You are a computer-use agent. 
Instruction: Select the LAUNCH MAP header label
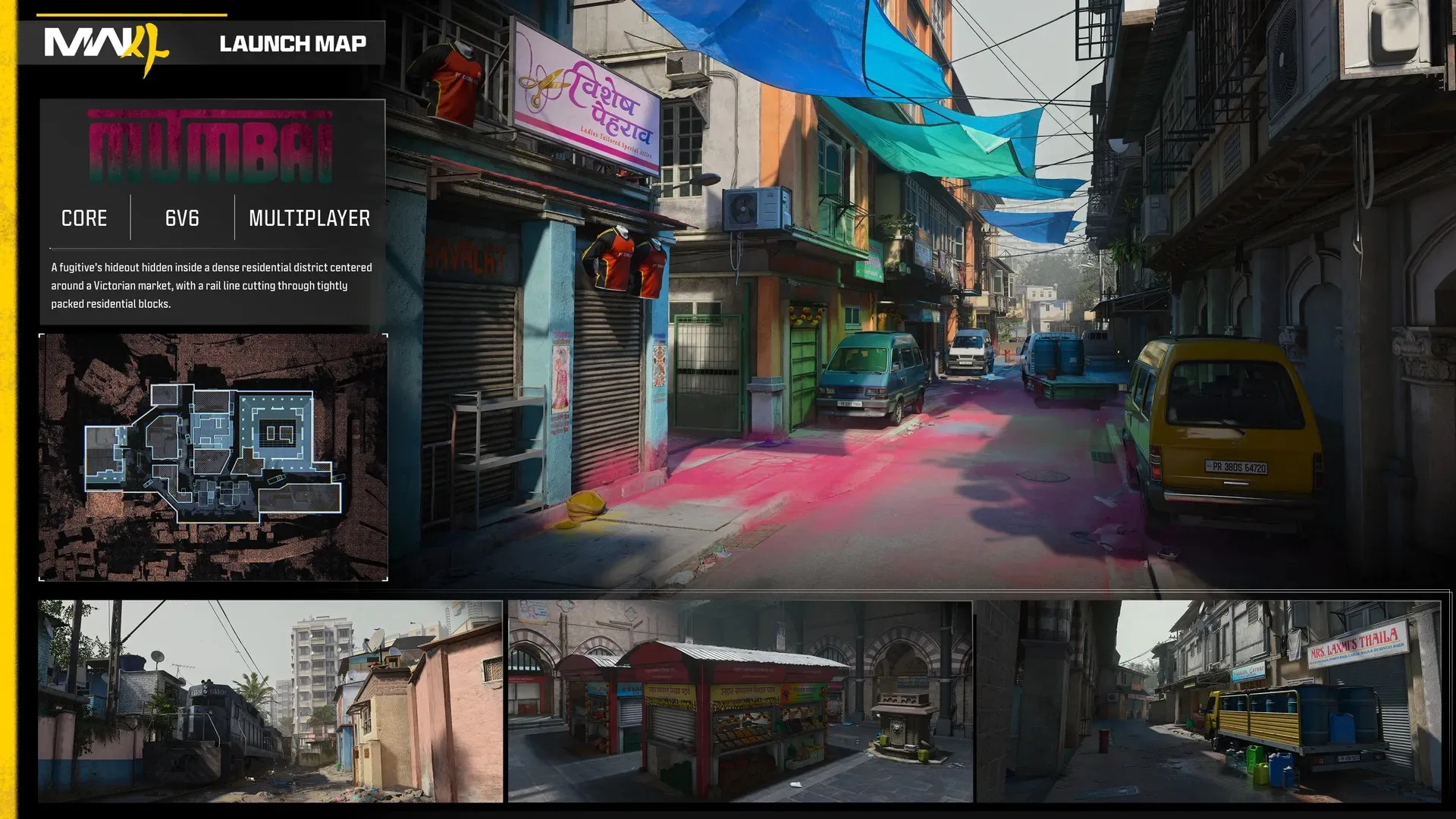[293, 44]
